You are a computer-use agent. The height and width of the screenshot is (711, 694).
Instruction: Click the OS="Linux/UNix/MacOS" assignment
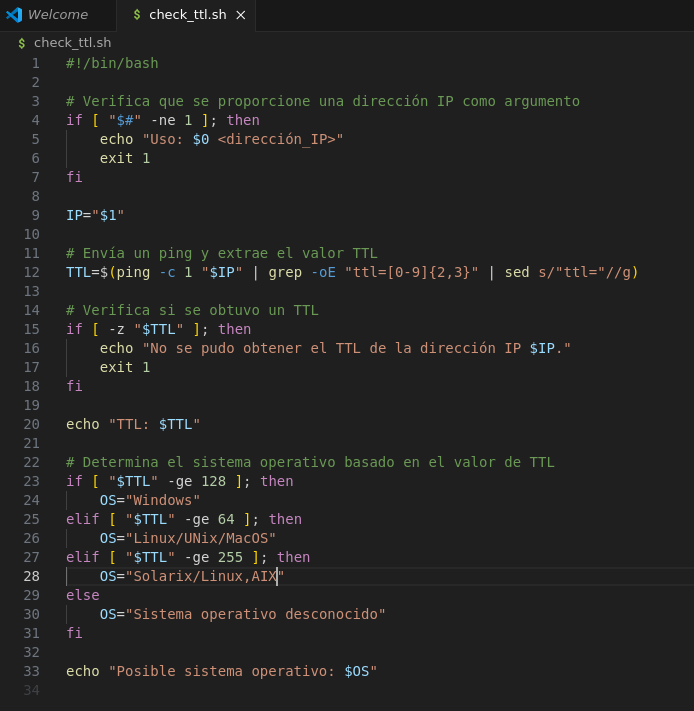(188, 538)
